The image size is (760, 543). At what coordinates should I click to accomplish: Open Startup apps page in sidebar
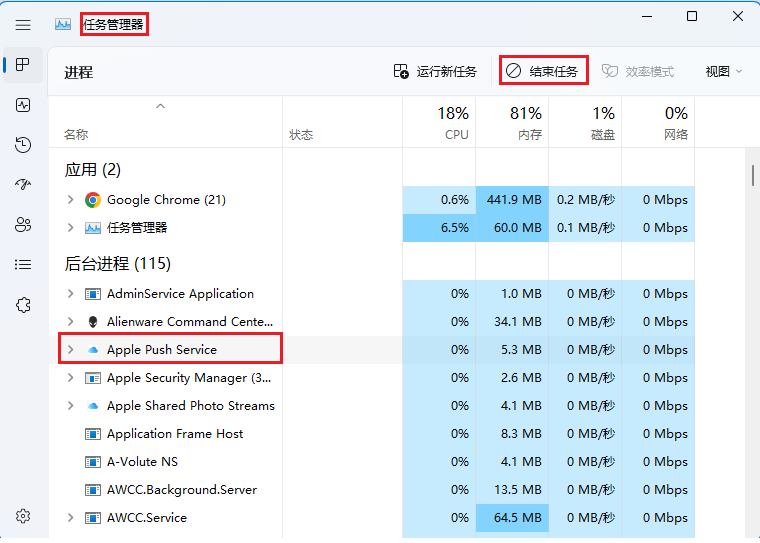tap(23, 185)
